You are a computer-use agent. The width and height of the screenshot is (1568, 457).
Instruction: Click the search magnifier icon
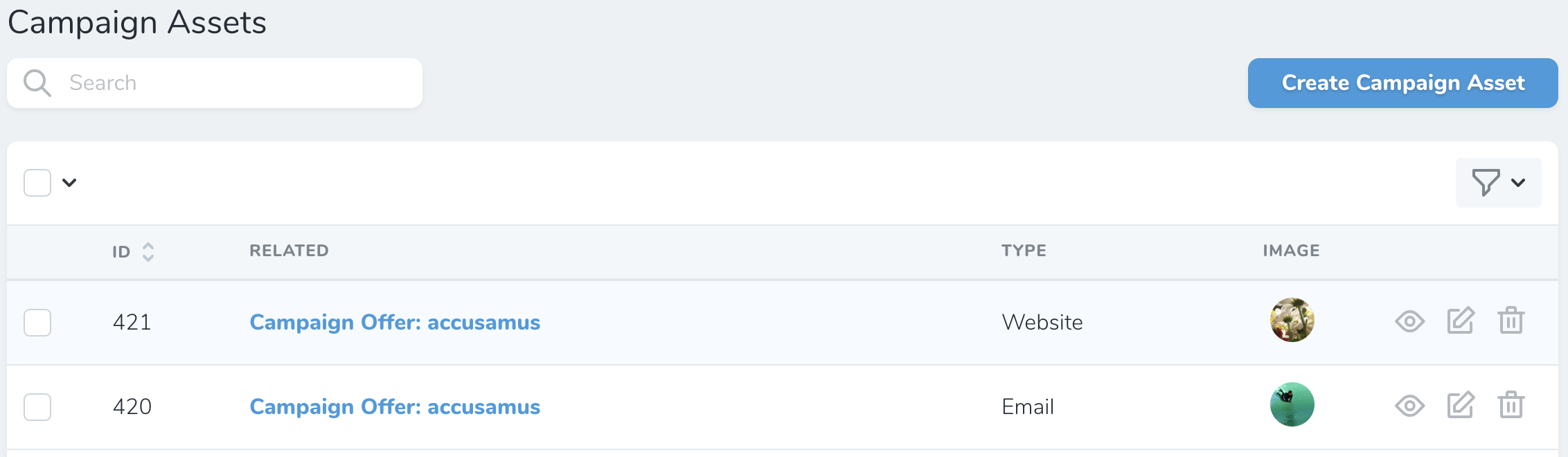[x=37, y=82]
